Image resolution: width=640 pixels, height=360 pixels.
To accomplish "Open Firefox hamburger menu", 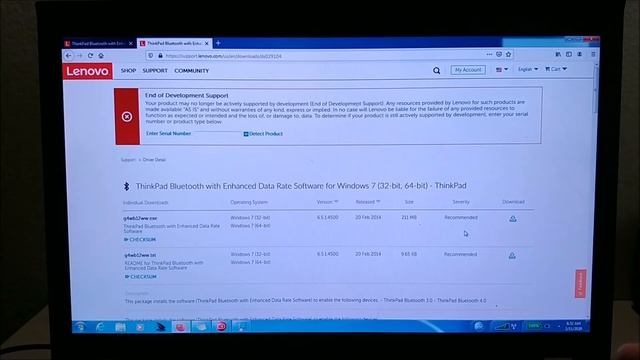I will 593,54.
